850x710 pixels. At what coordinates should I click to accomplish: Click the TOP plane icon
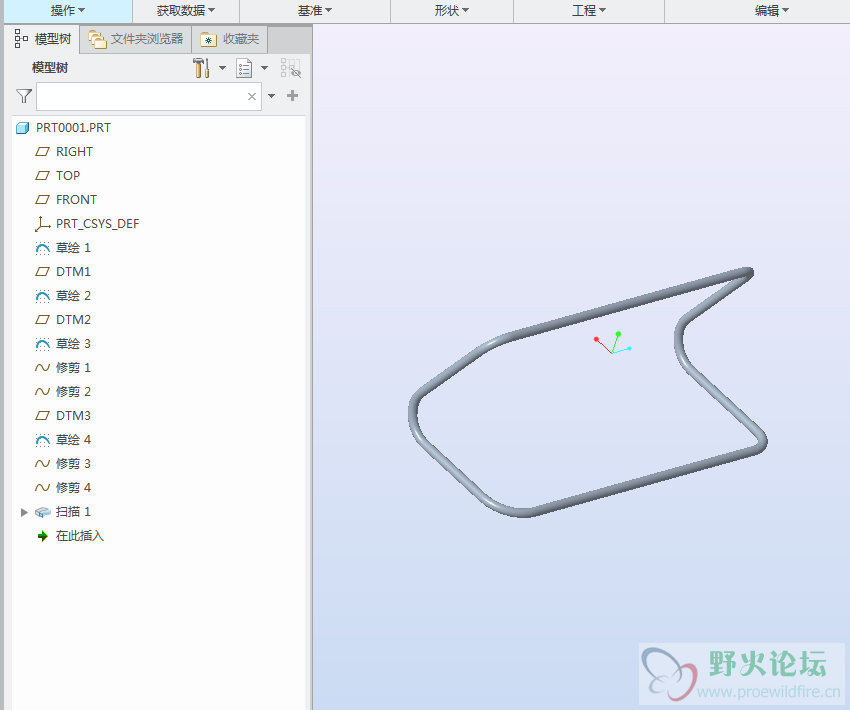(42, 176)
